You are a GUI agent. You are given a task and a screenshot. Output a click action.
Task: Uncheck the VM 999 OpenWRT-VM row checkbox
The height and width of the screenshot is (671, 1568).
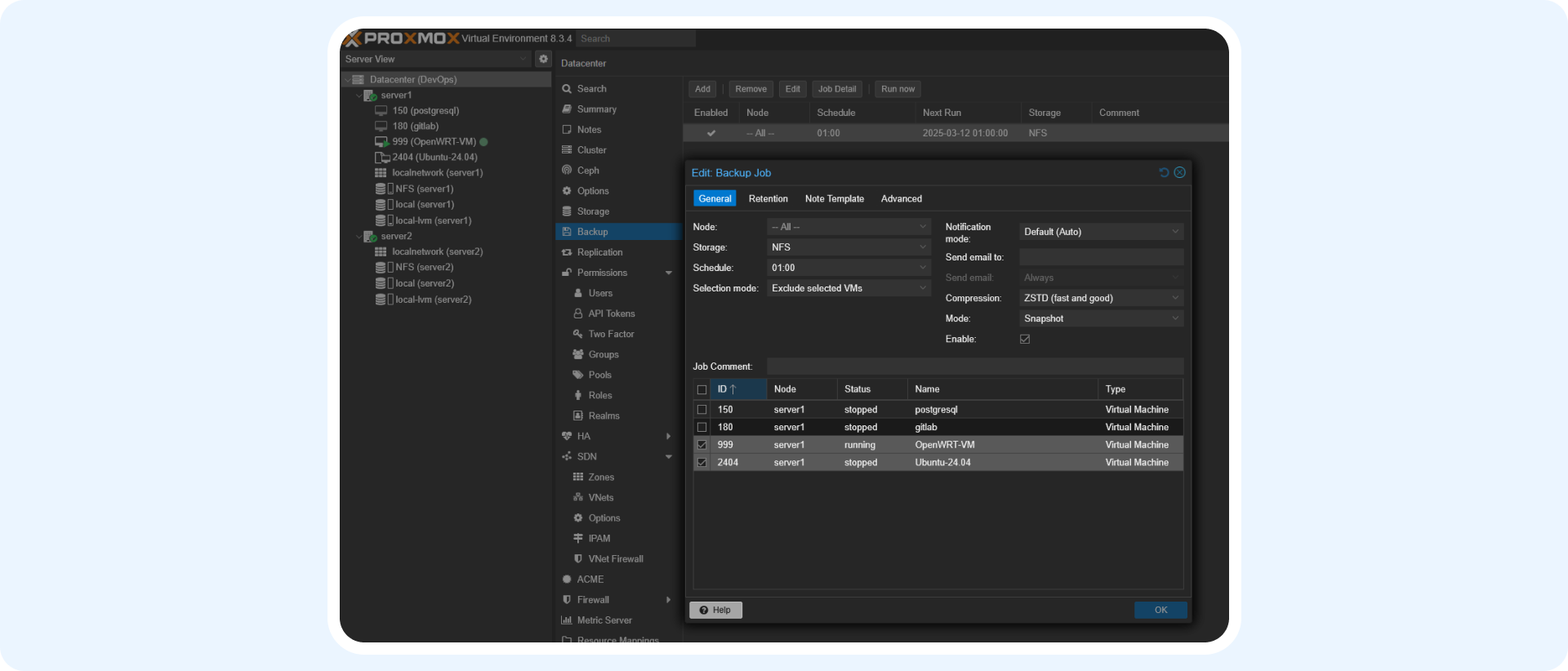tap(702, 445)
